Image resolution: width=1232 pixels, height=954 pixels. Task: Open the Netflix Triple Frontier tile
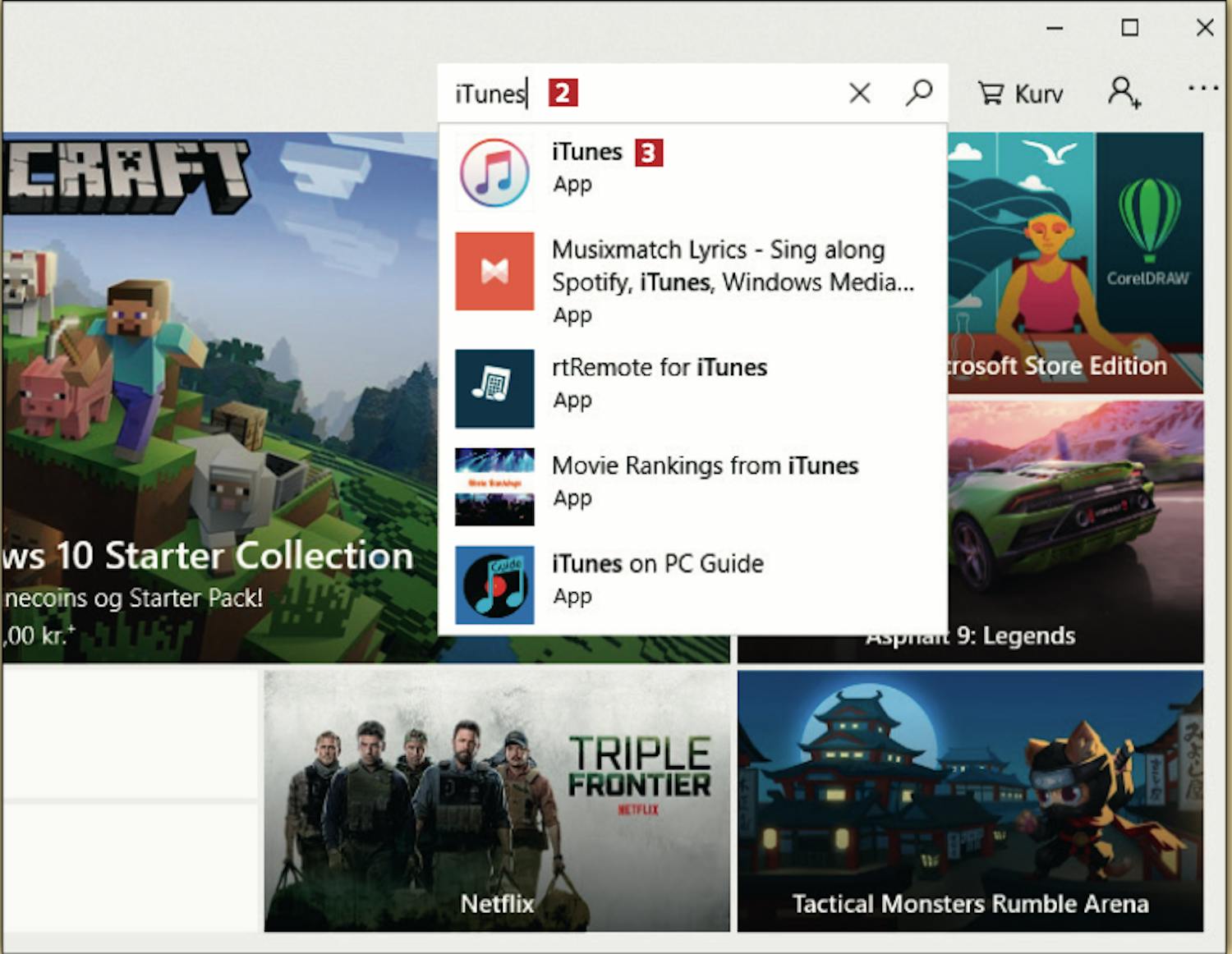click(496, 800)
